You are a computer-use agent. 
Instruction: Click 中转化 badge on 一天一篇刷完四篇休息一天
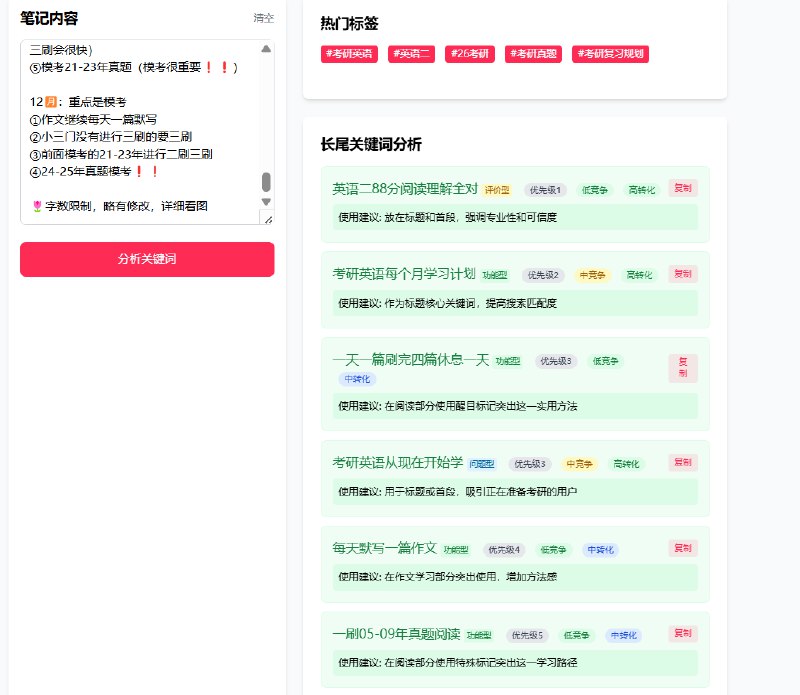click(357, 379)
